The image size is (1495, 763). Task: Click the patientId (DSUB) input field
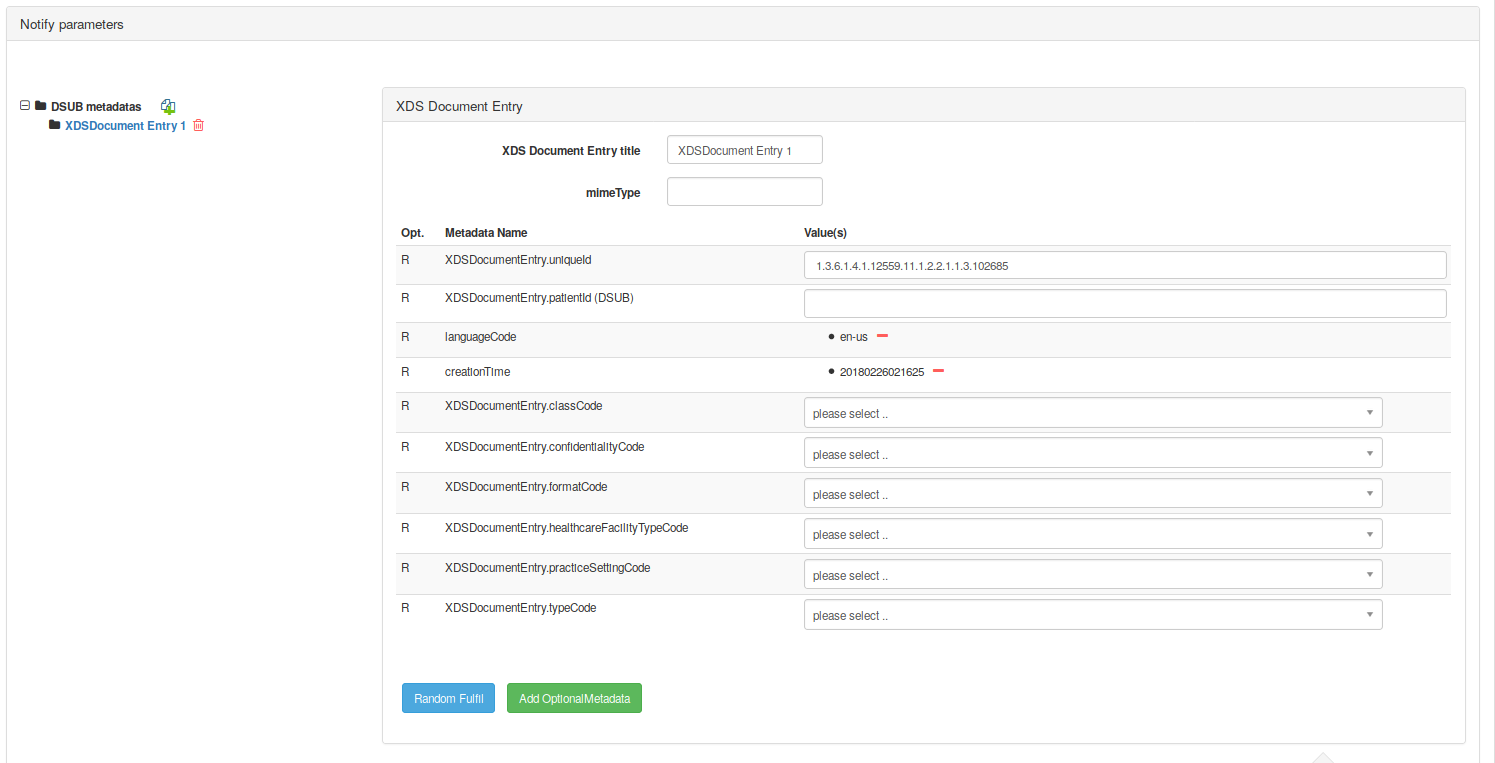click(1124, 303)
